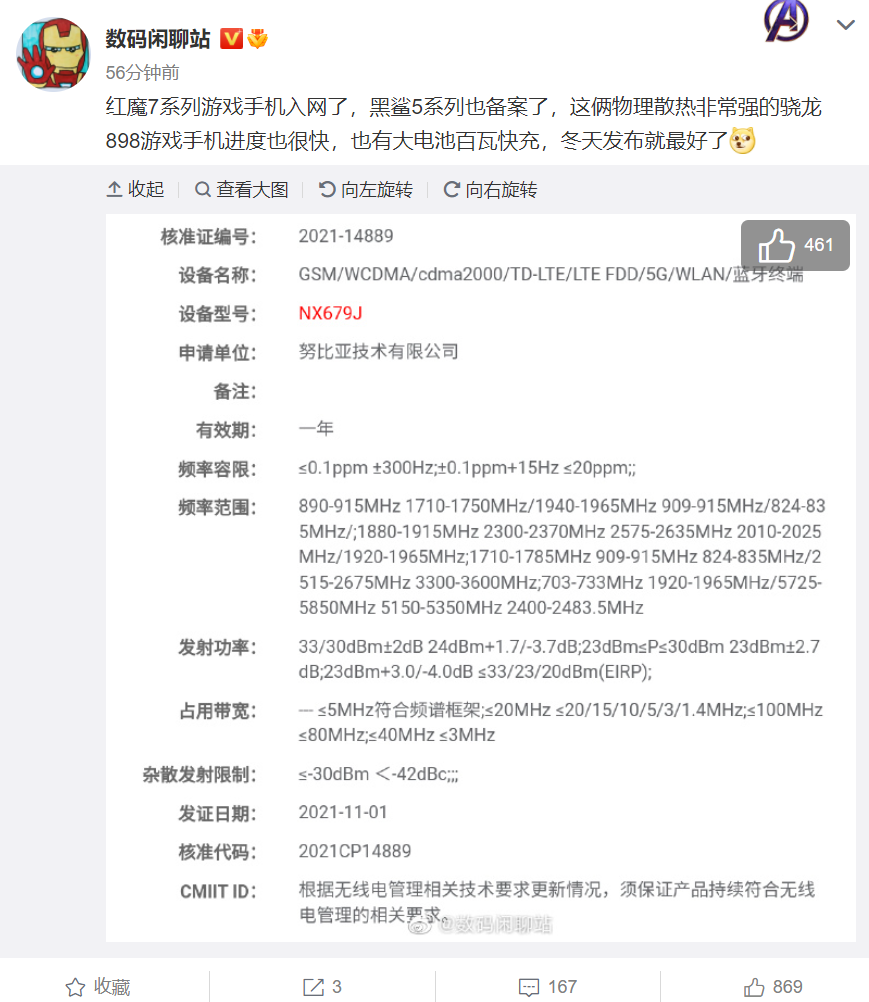Open the 数码闲聊站 username link
Screen dimensions: 869x1002
pos(158,39)
